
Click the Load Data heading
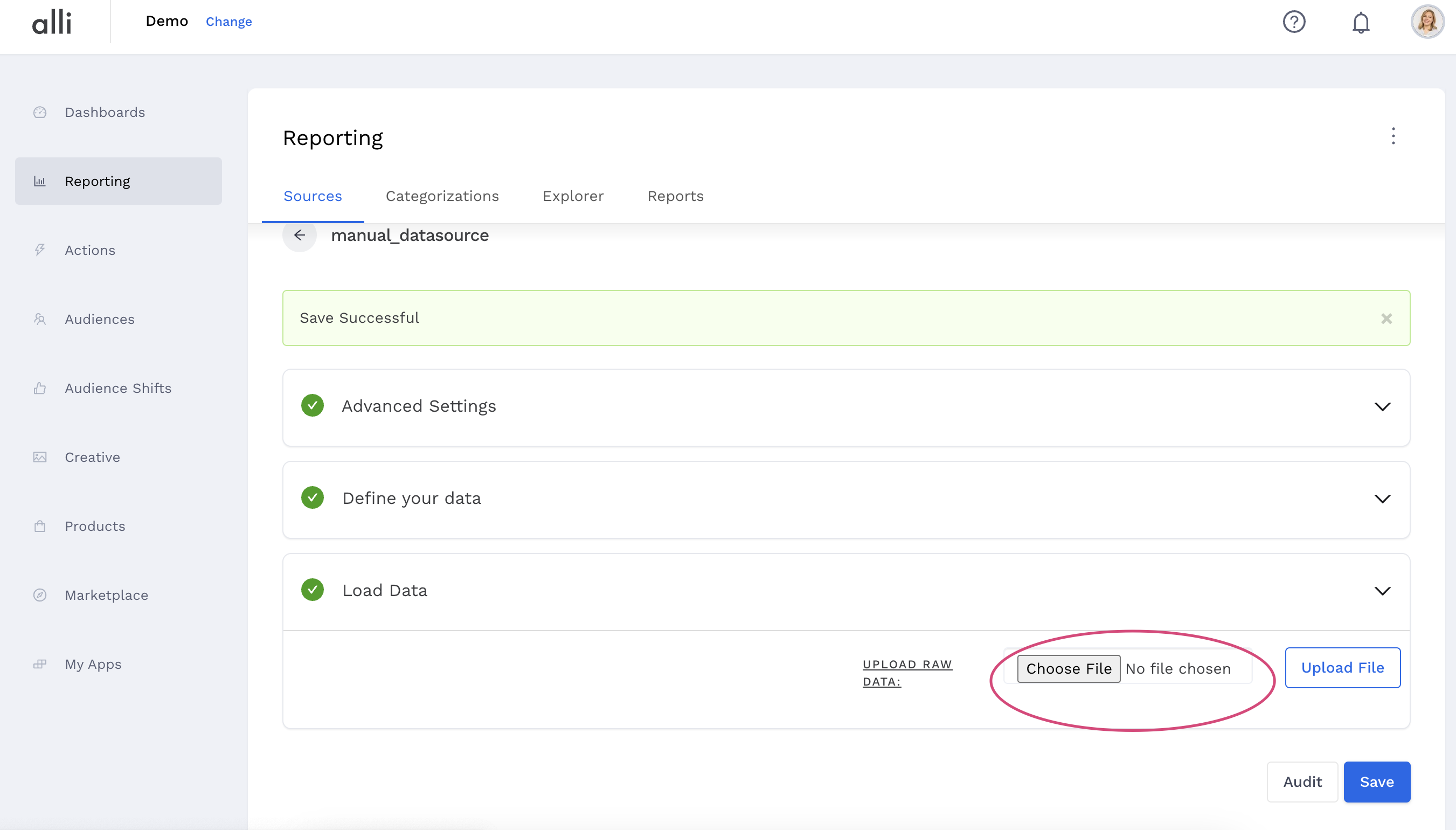tap(385, 591)
